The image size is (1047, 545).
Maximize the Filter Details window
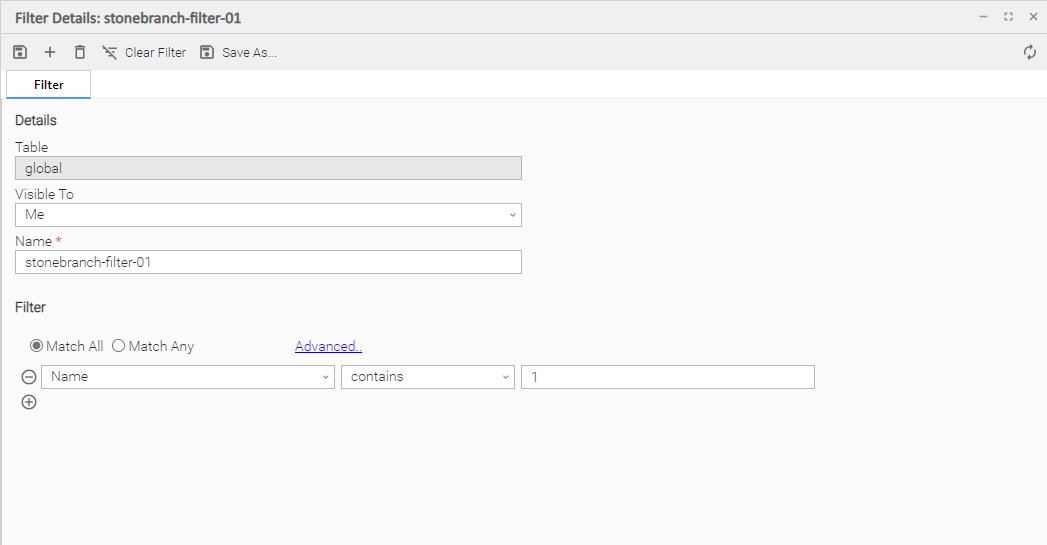[x=1008, y=17]
